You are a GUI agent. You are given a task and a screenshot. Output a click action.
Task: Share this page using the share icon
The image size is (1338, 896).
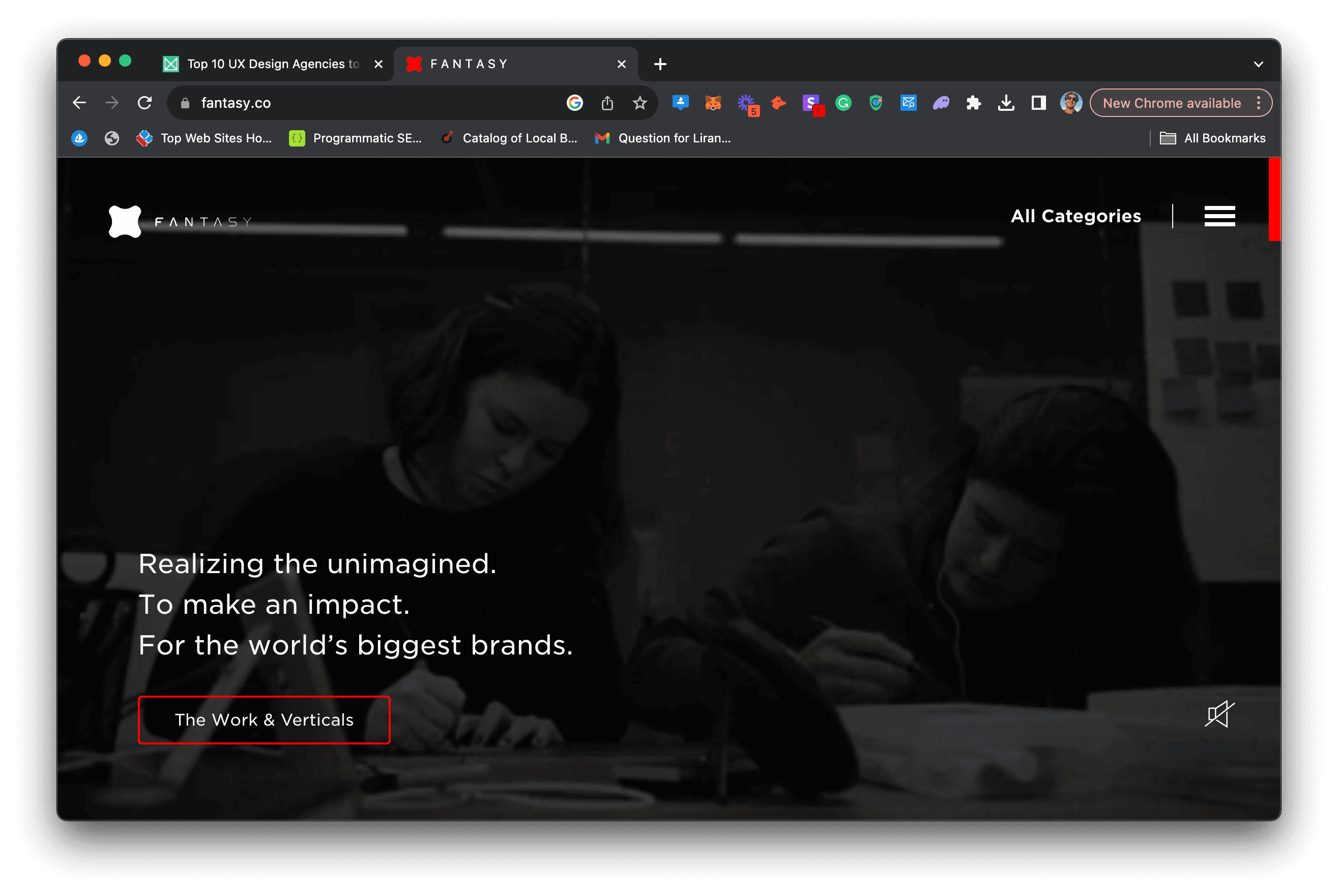tap(607, 103)
